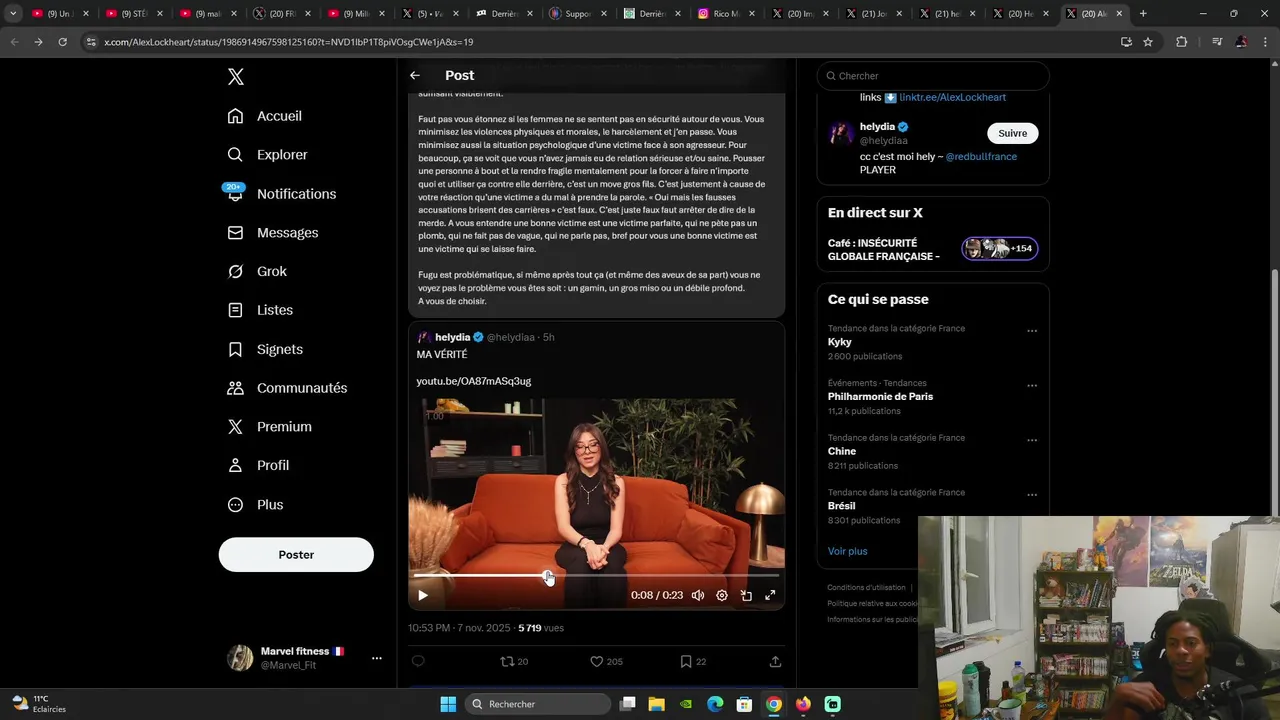Open File Explorer from taskbar
Viewport: 1280px width, 720px height.
coord(656,704)
